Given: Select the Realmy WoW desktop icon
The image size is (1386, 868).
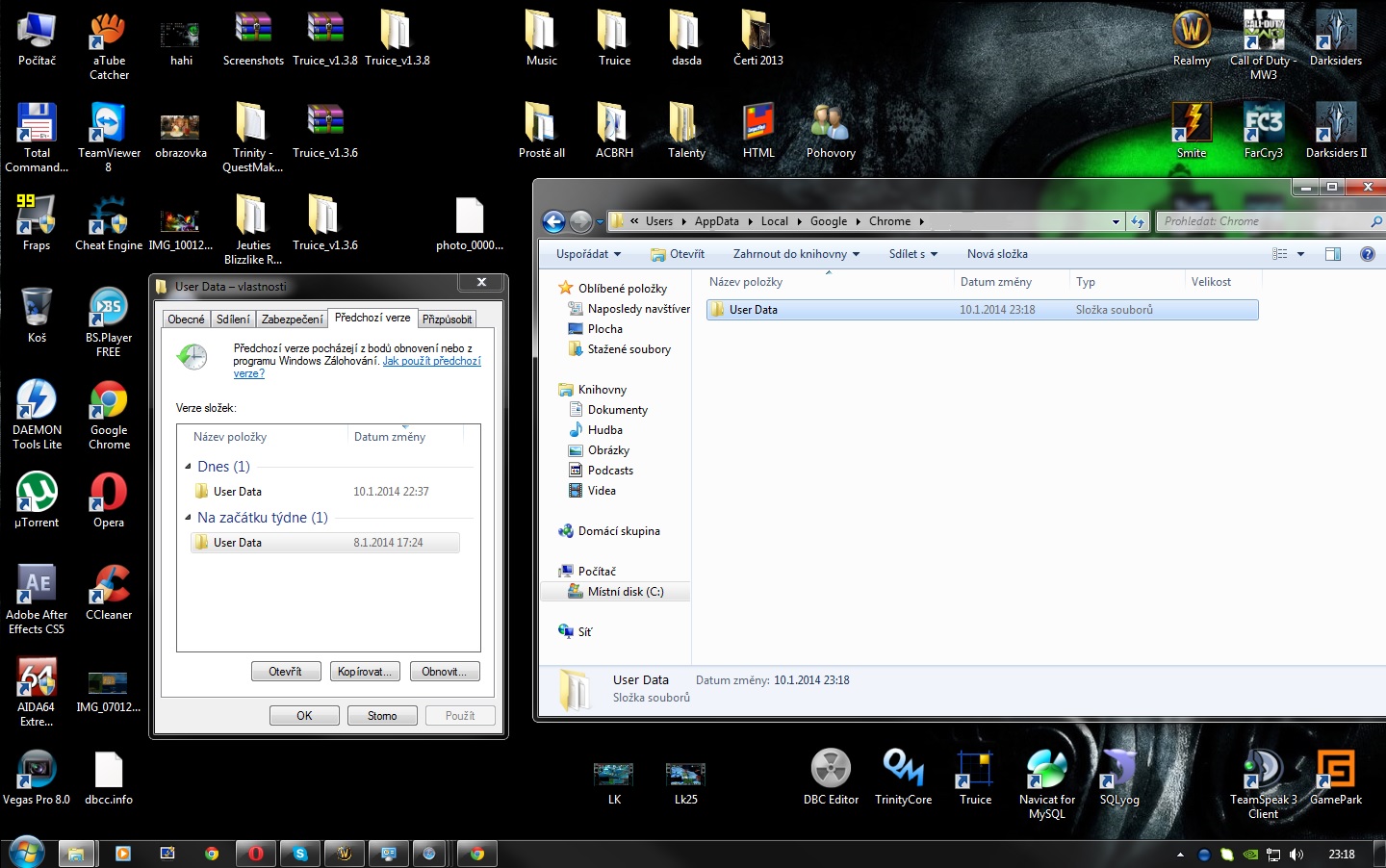Looking at the screenshot, I should pyautogui.click(x=1192, y=38).
